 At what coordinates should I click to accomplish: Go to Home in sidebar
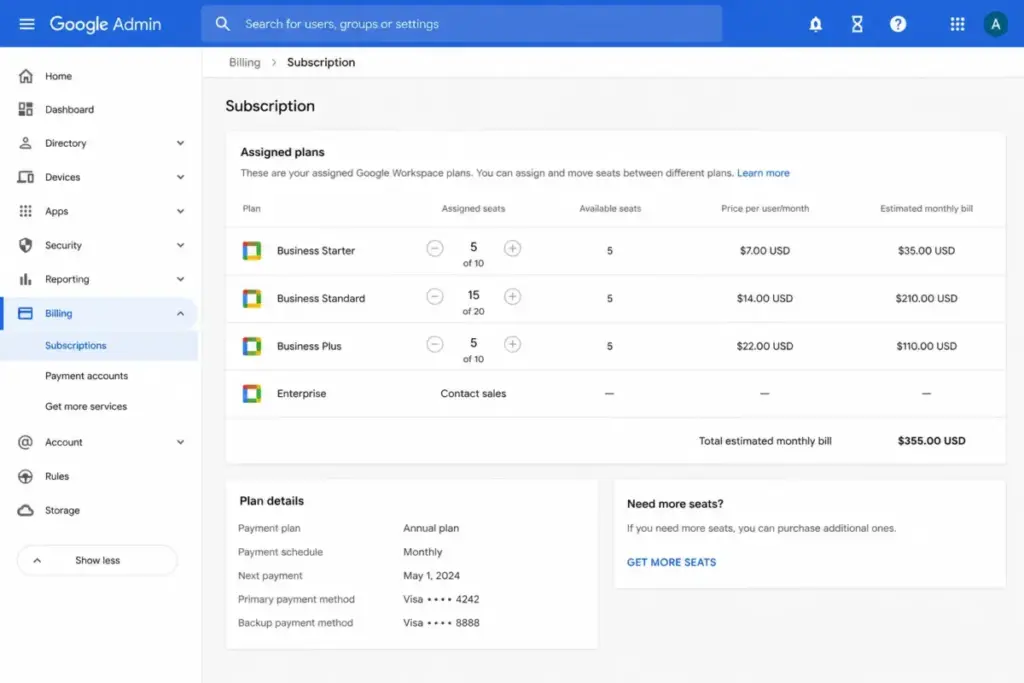pos(58,76)
